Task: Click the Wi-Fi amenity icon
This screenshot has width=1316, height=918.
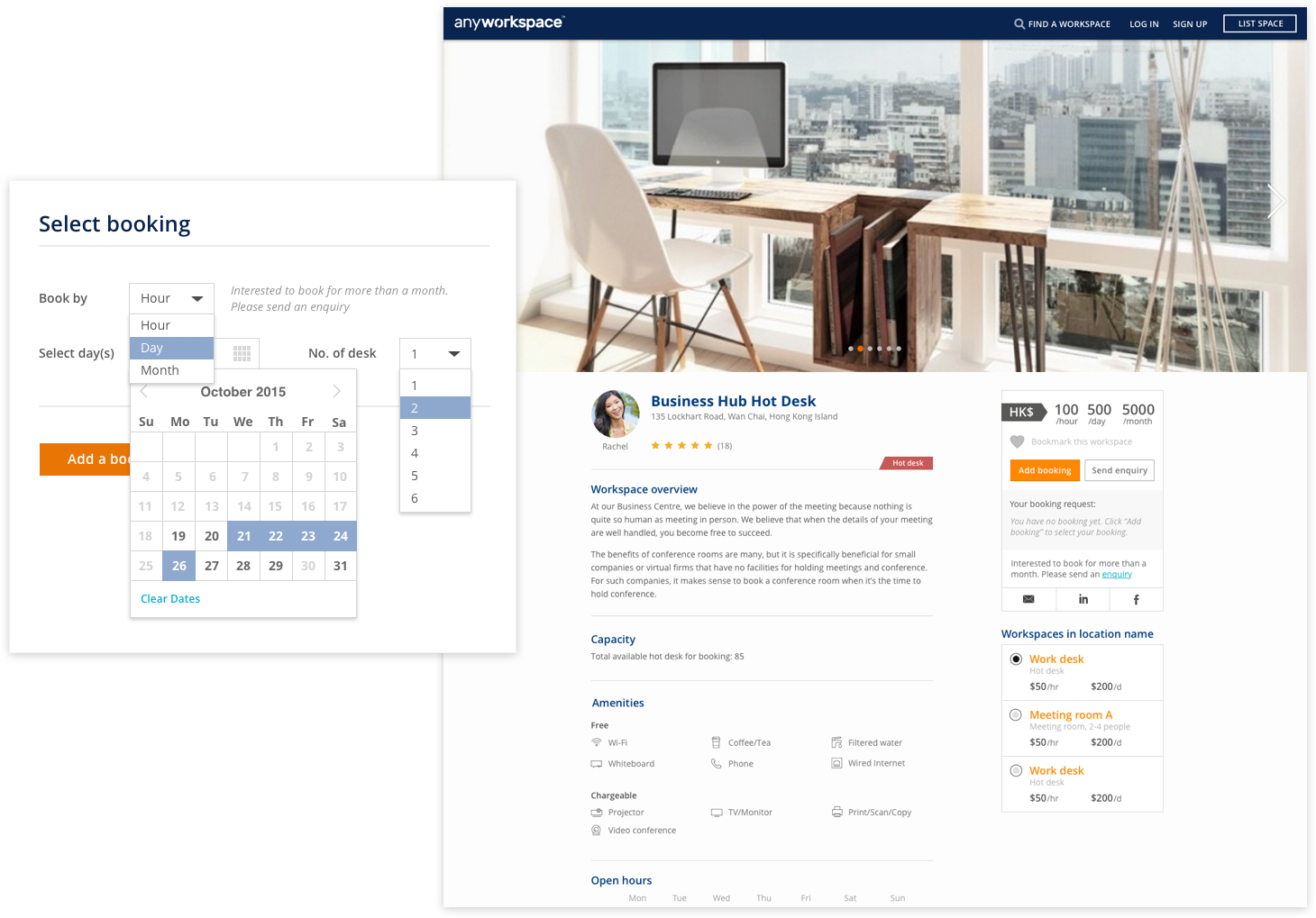Action: 596,742
